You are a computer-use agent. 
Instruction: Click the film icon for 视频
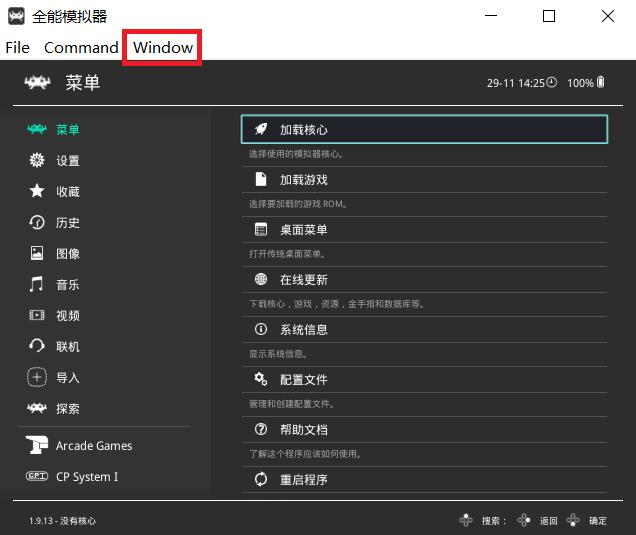click(37, 315)
